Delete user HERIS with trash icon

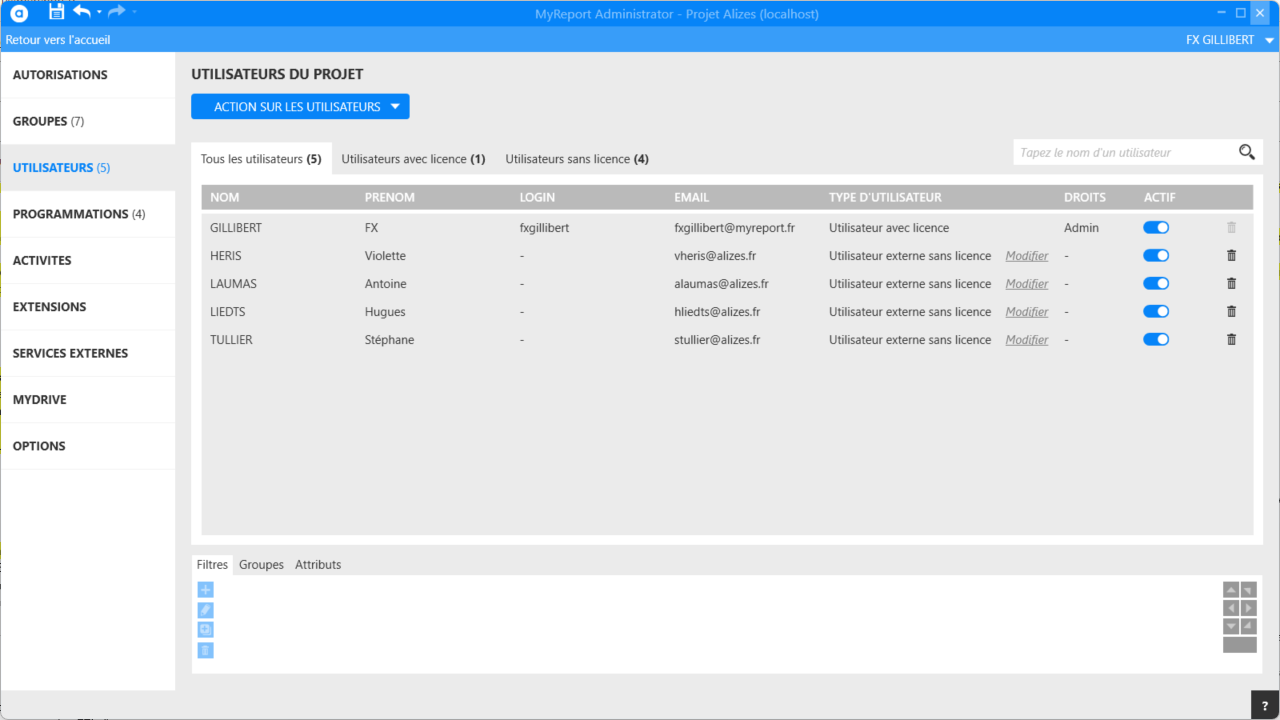(x=1231, y=256)
